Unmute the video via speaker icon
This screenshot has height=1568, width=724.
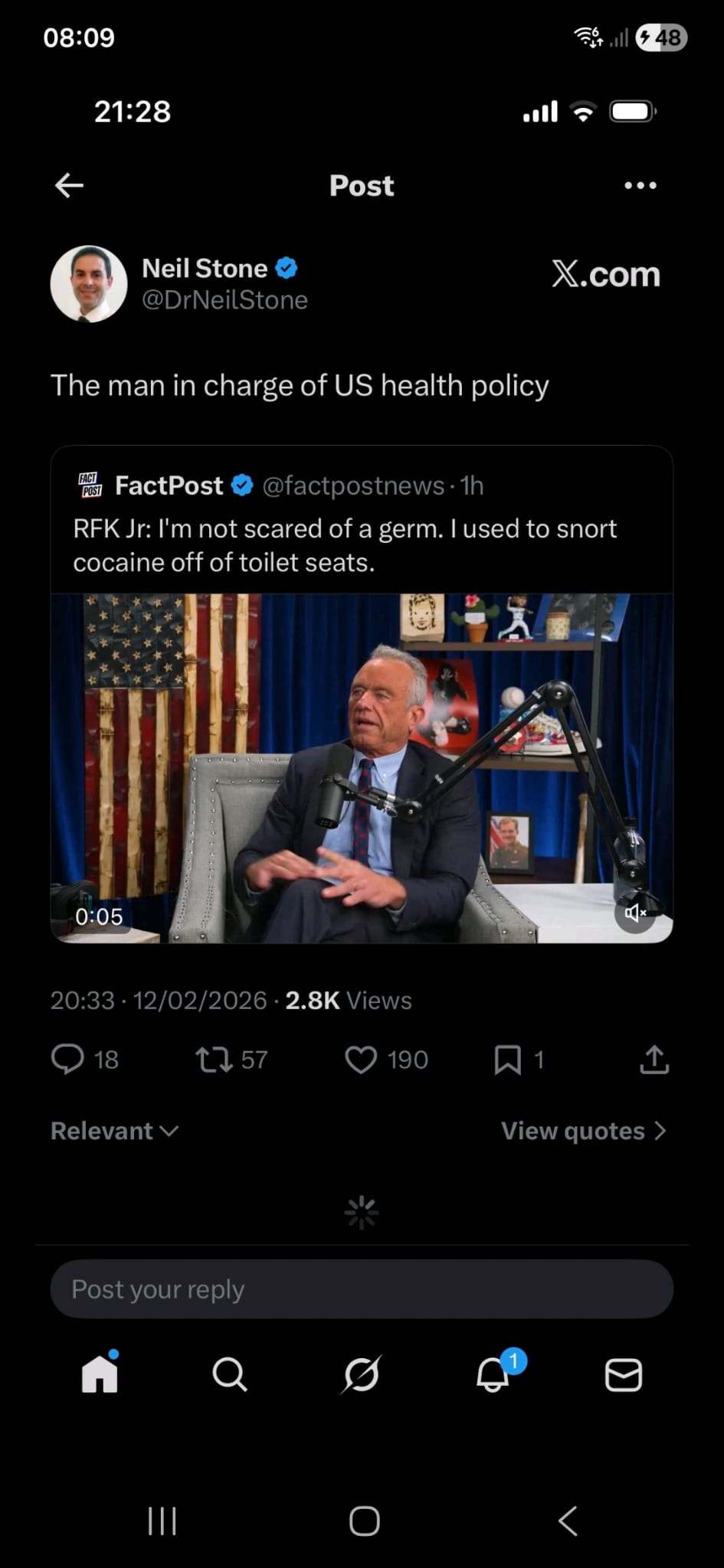tap(635, 913)
